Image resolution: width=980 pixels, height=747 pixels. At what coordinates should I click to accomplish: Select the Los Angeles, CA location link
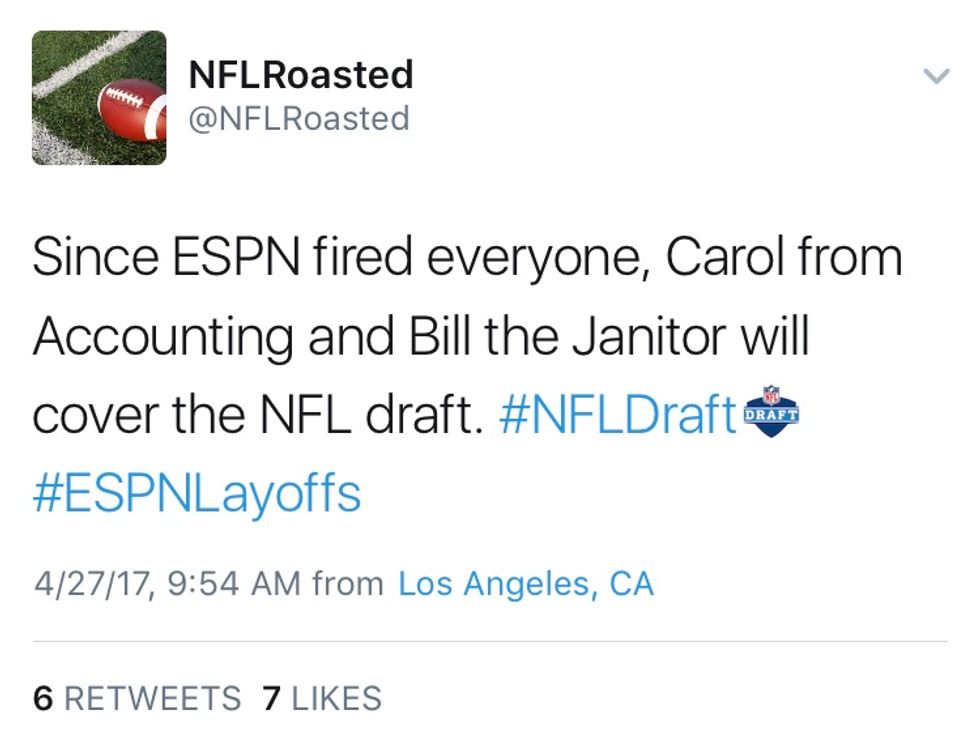tap(526, 583)
